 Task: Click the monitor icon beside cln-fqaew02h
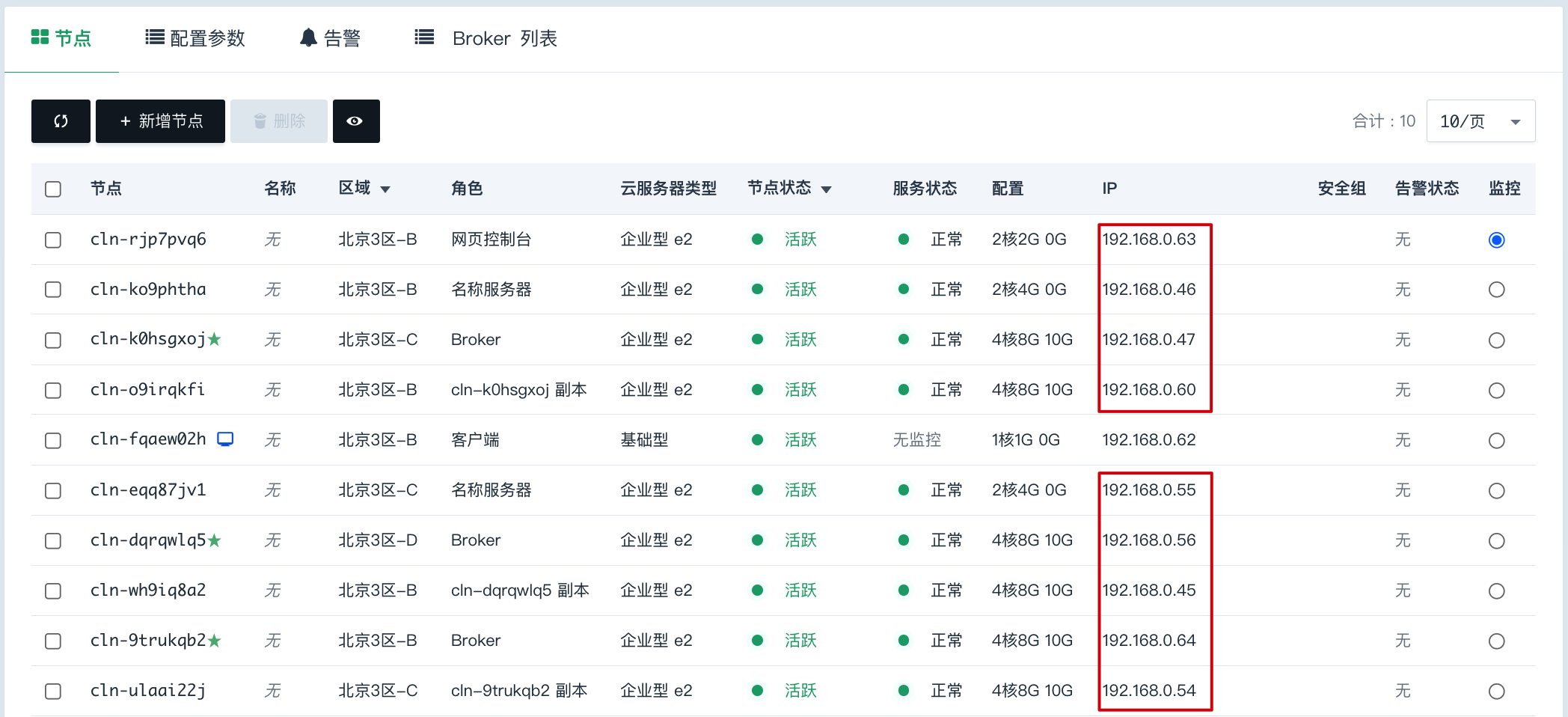click(x=225, y=439)
